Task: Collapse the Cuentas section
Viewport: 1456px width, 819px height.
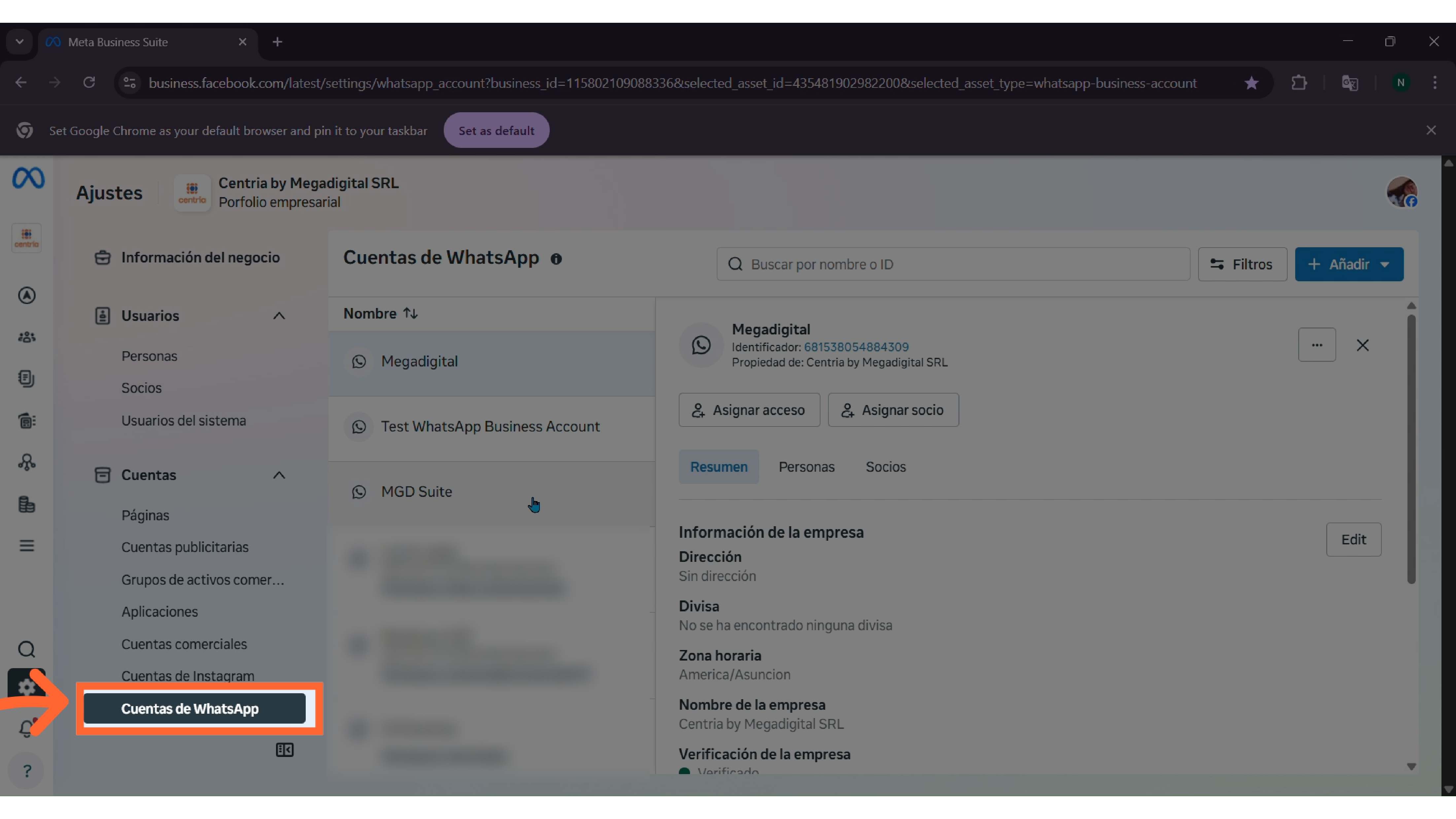Action: coord(279,475)
